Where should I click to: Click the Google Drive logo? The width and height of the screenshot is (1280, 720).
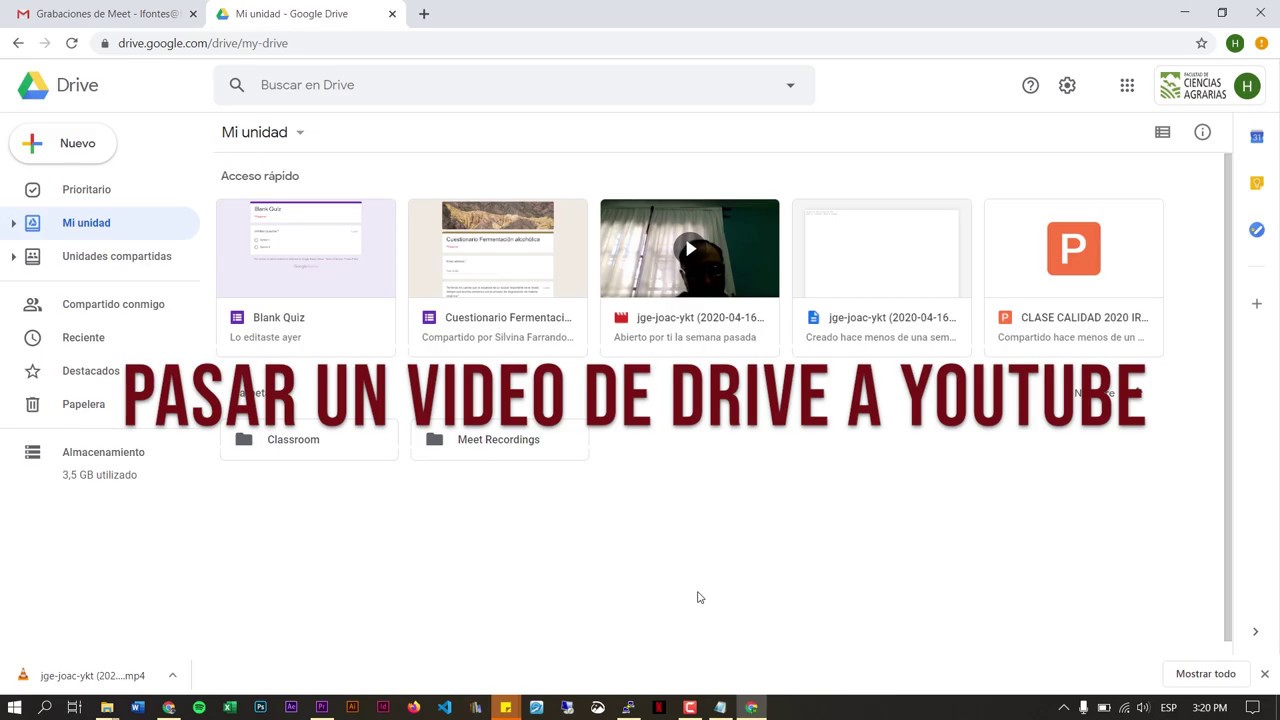point(58,86)
